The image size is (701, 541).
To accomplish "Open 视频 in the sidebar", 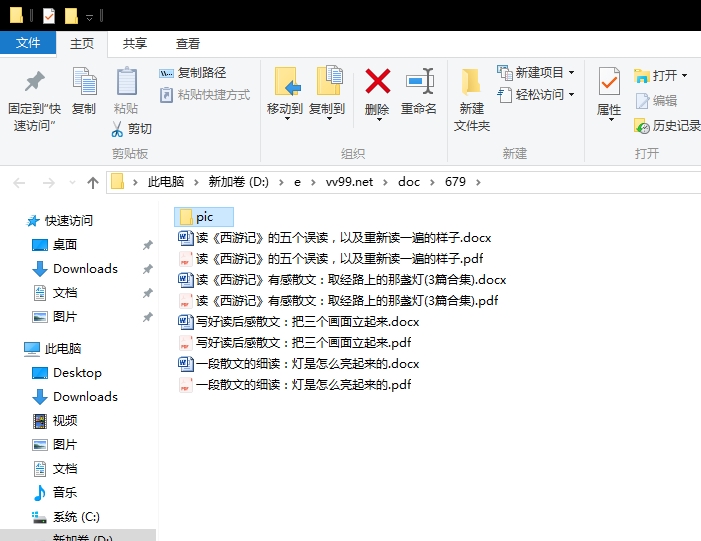I will pyautogui.click(x=55, y=421).
